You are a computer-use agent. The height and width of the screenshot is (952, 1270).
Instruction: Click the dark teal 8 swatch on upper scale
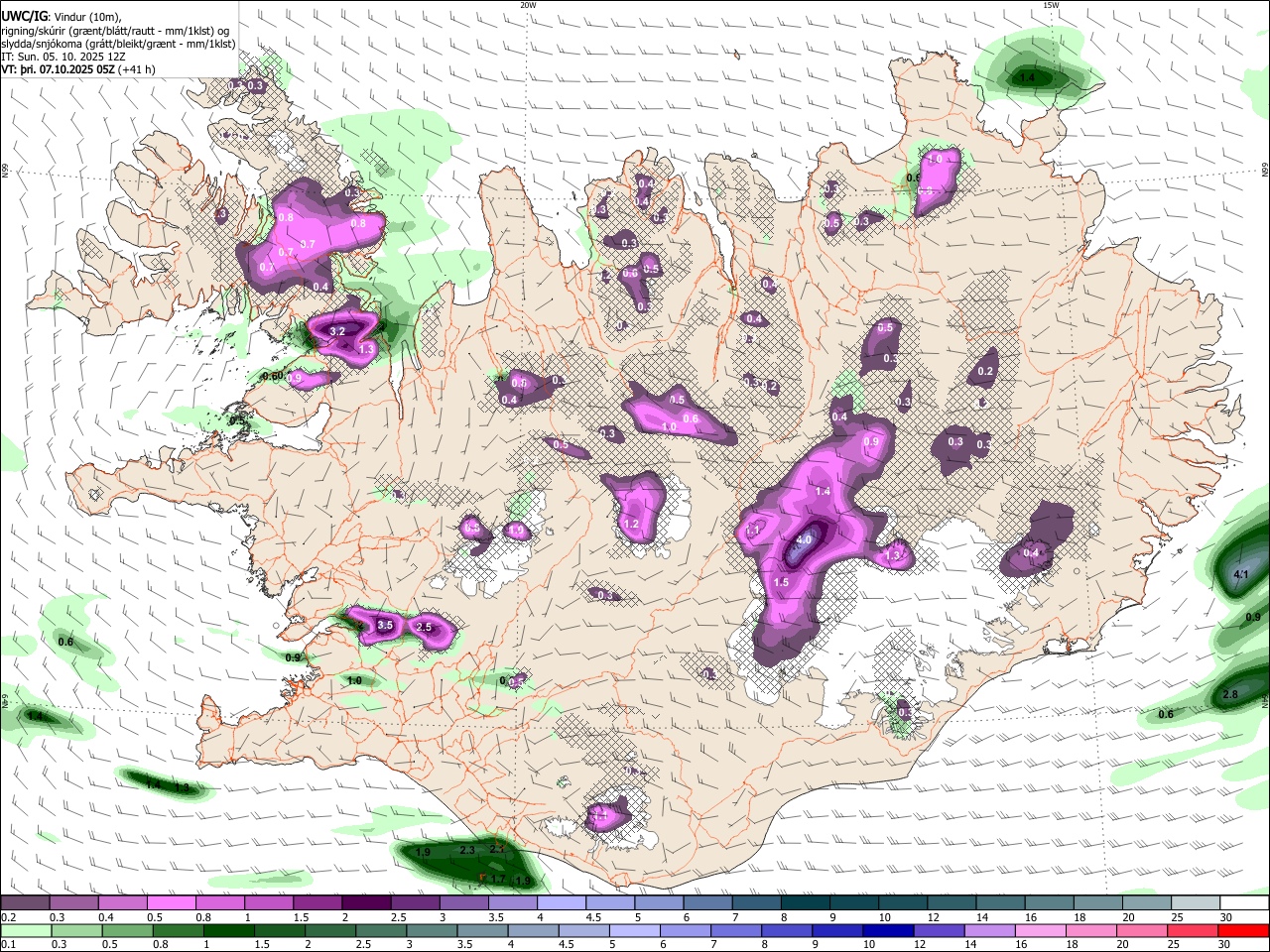(805, 902)
